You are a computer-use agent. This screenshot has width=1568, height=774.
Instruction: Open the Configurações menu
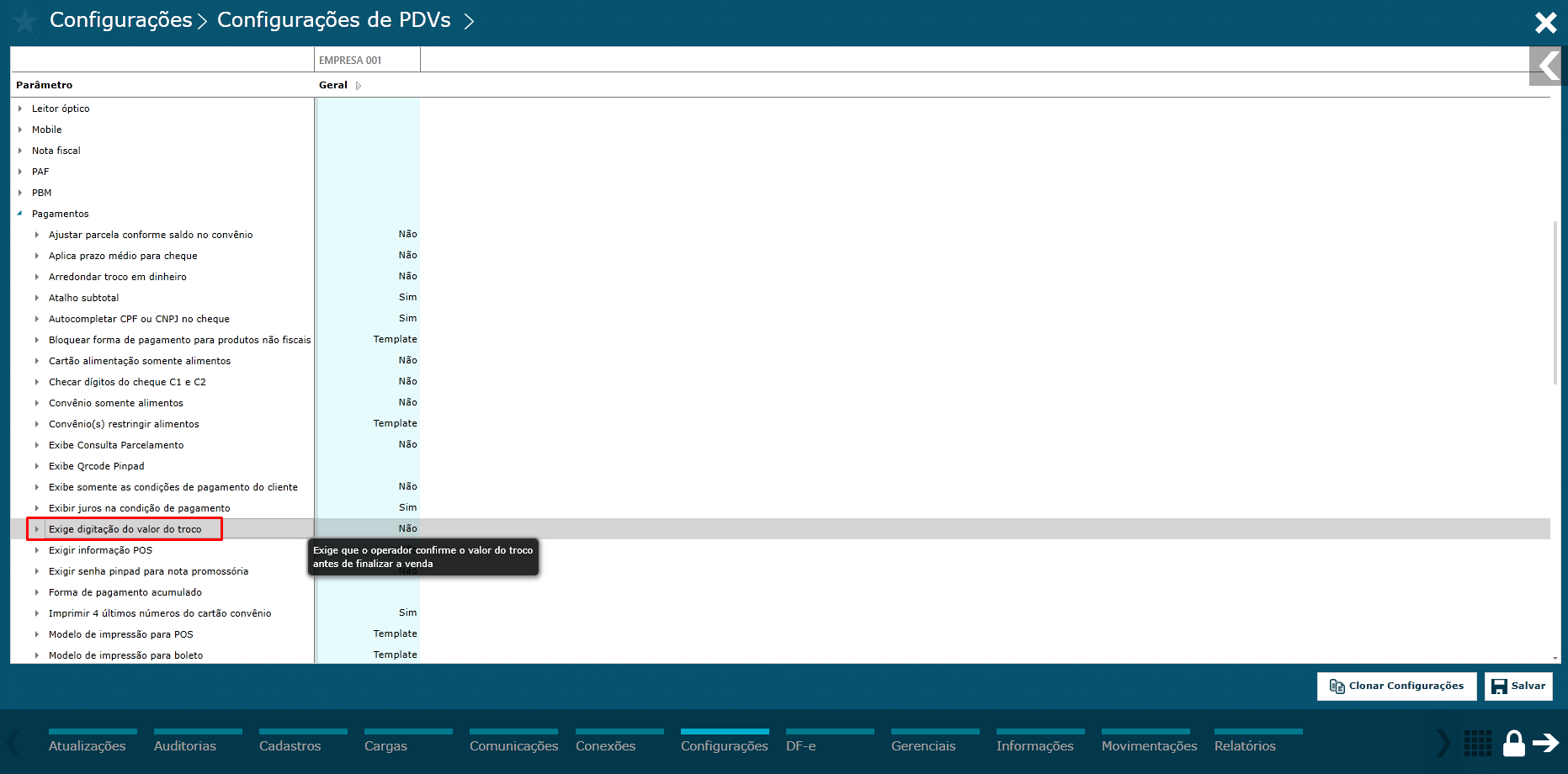tap(725, 745)
